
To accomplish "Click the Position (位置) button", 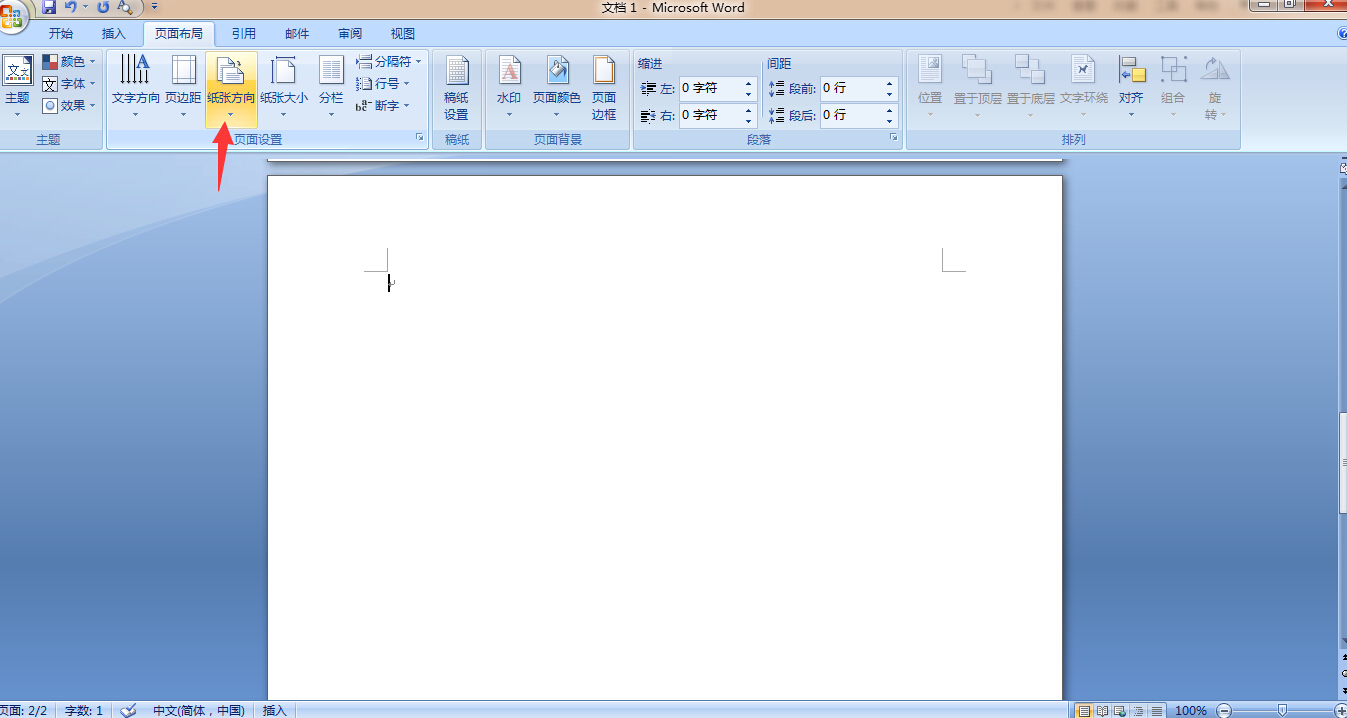I will (x=930, y=87).
